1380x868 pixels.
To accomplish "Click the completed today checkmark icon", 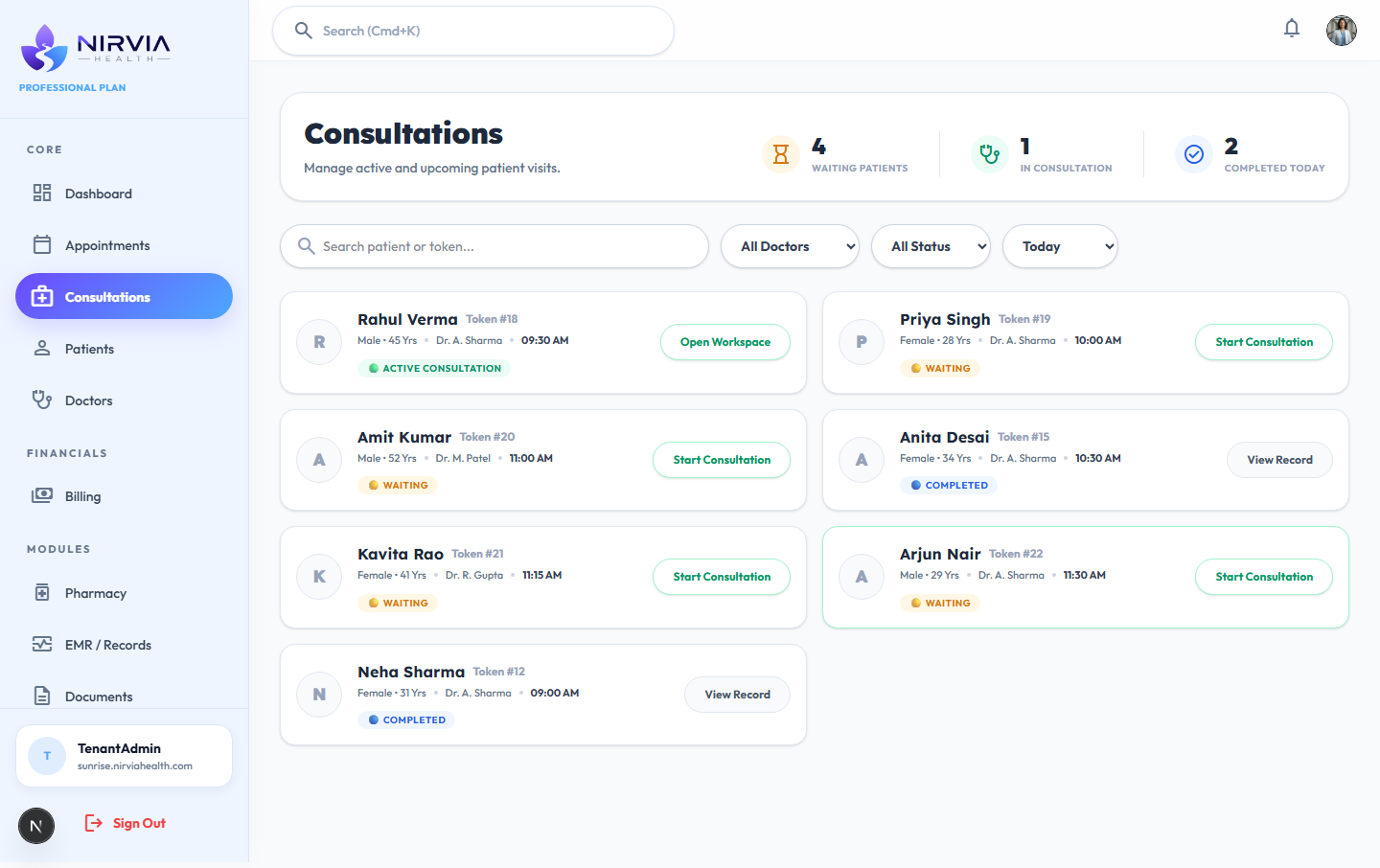I will [1194, 153].
